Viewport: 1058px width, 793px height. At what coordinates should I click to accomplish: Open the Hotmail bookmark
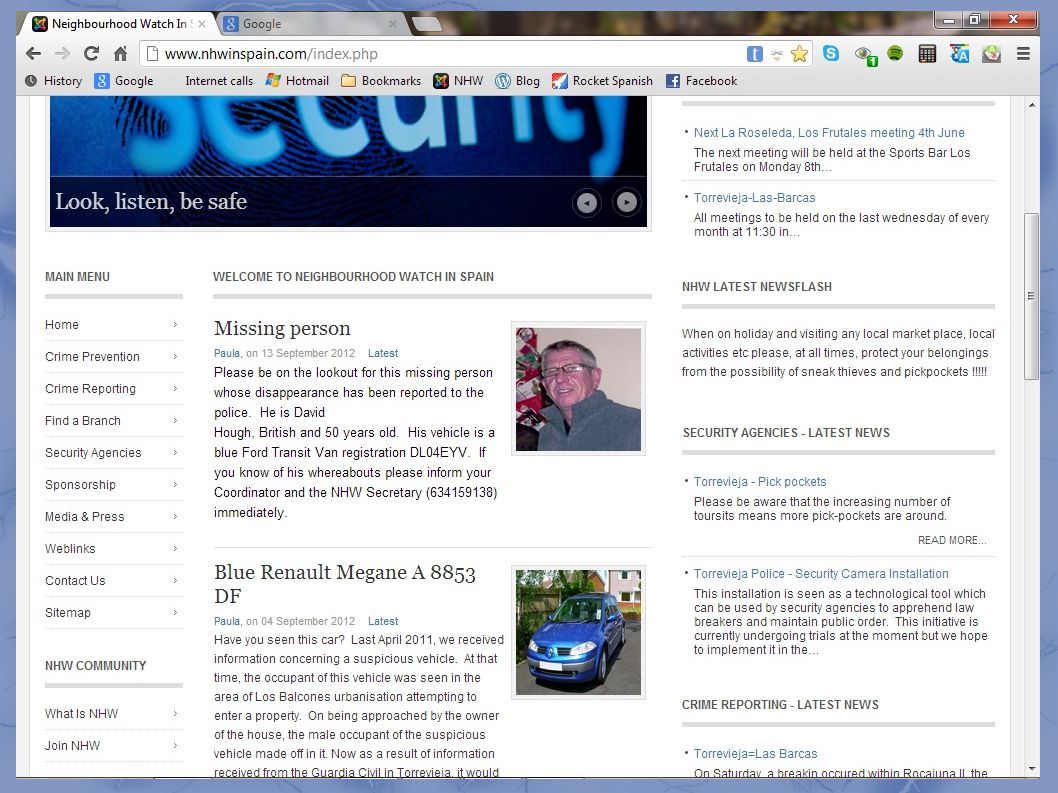pyautogui.click(x=297, y=81)
